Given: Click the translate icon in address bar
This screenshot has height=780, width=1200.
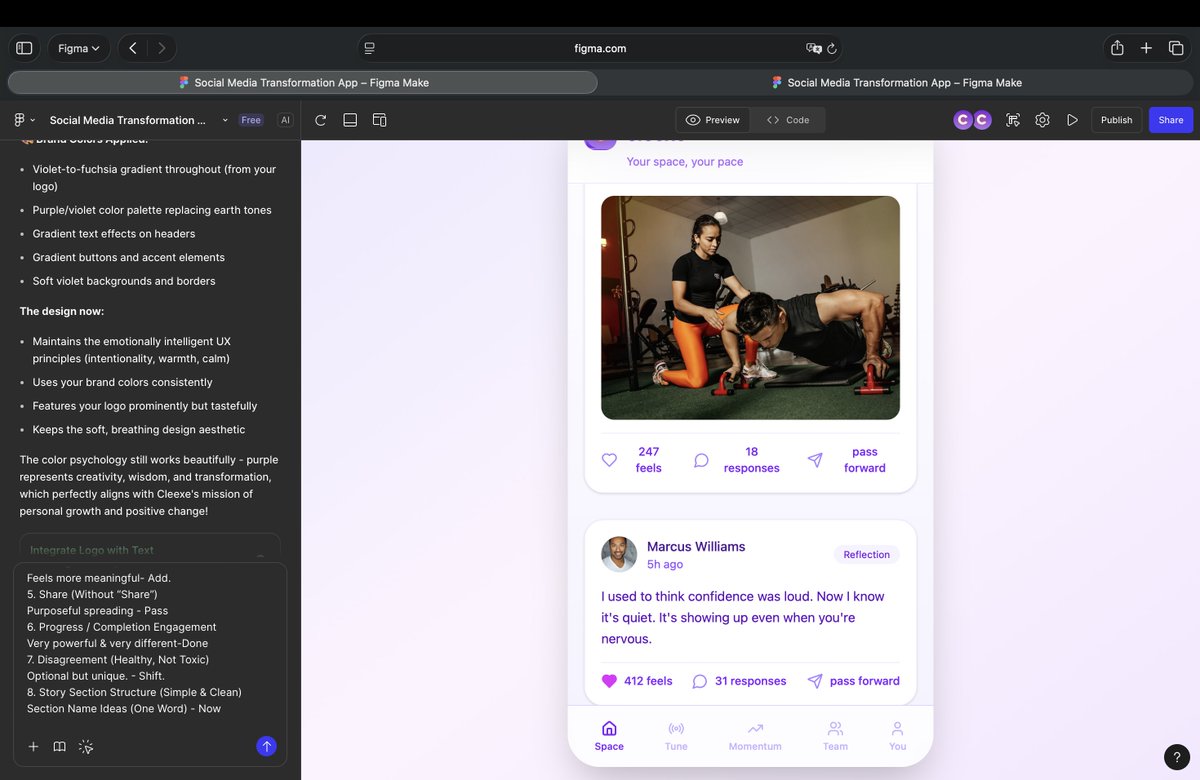Looking at the screenshot, I should (814, 48).
